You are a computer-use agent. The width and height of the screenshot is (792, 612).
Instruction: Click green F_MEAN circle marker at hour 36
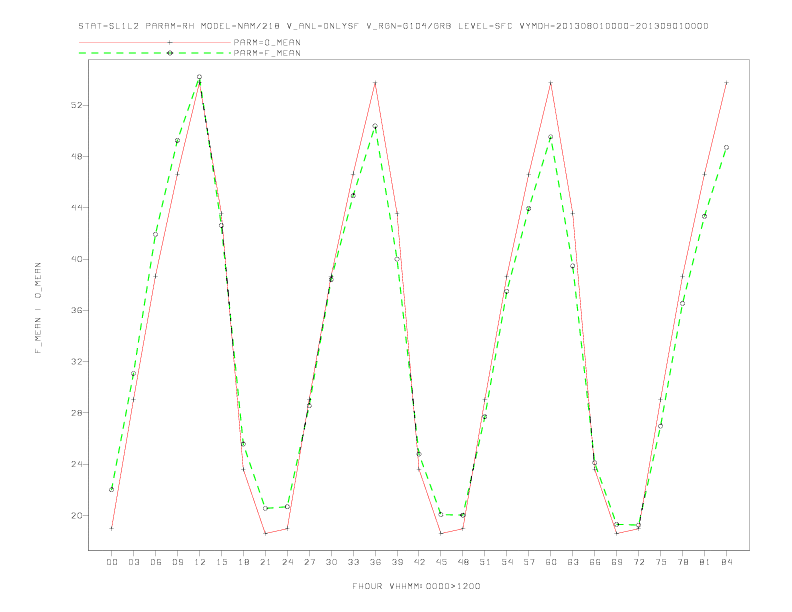pyautogui.click(x=375, y=126)
